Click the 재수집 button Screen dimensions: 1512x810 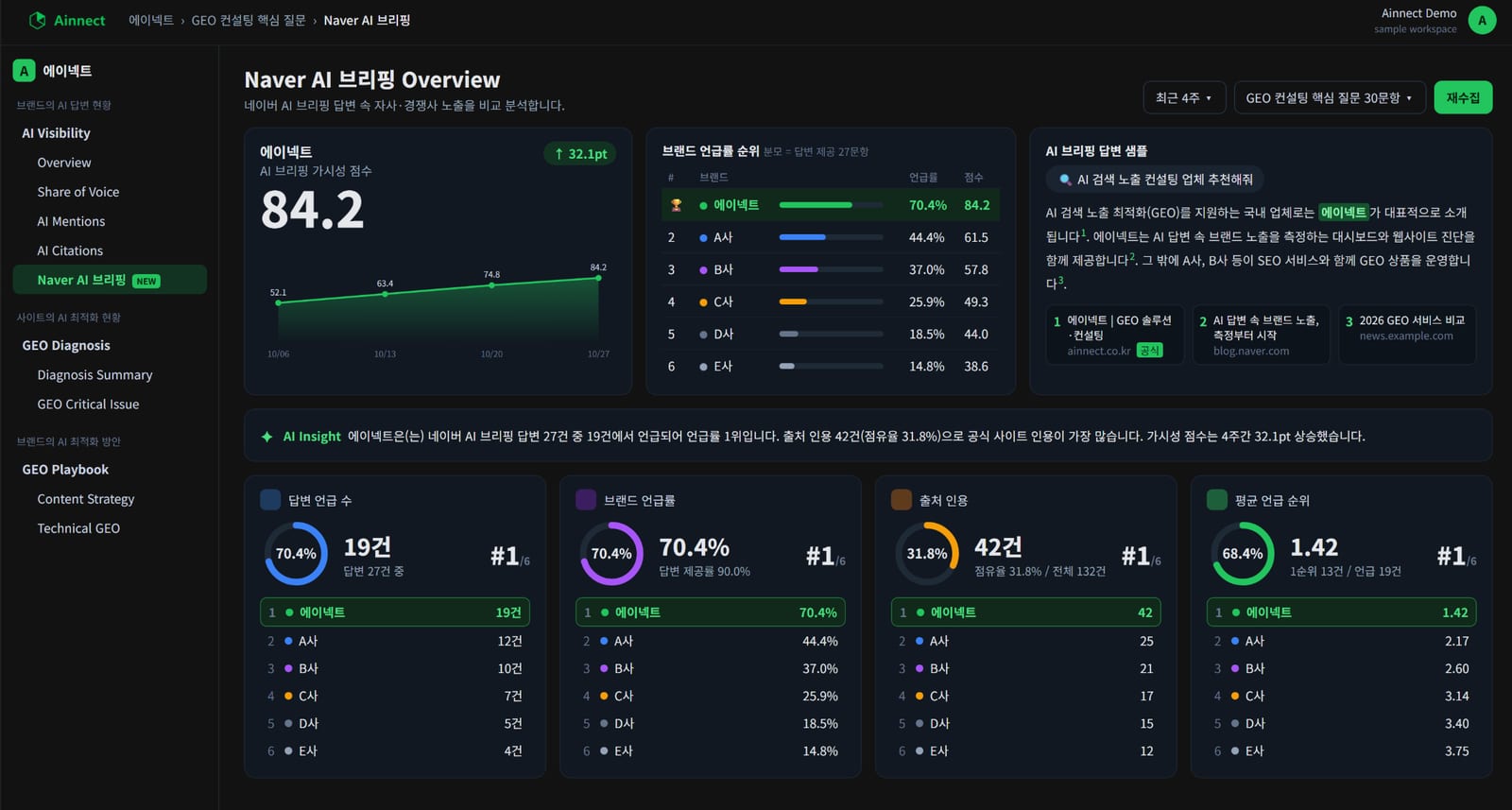[1463, 97]
